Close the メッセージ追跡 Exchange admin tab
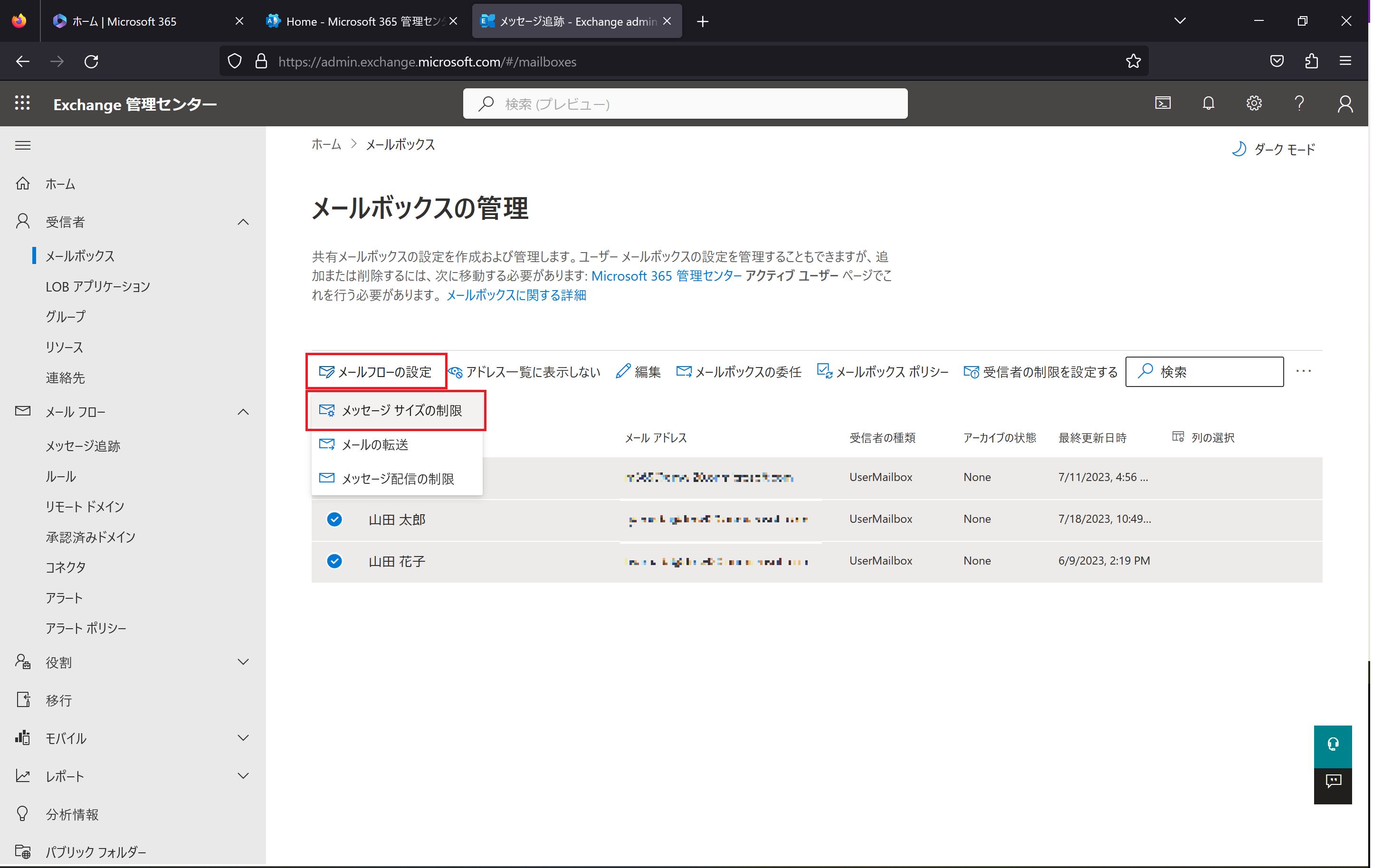This screenshot has width=1373, height=868. pos(667,21)
